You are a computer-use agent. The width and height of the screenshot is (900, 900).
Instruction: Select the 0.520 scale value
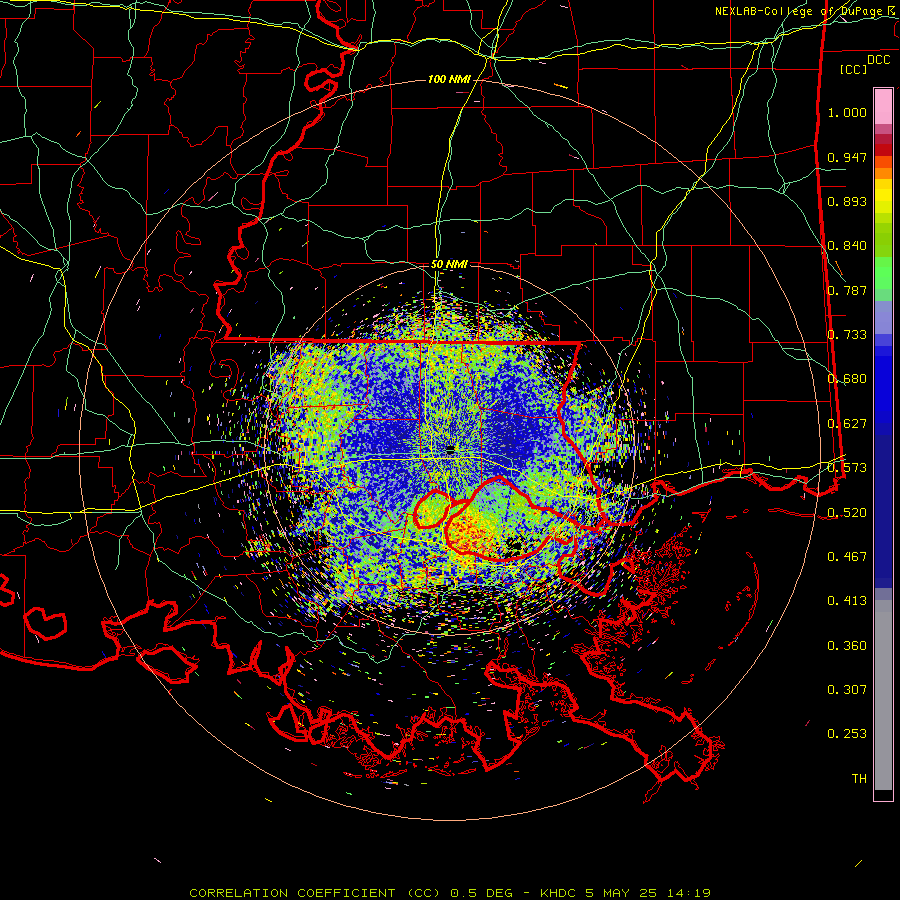[847, 513]
